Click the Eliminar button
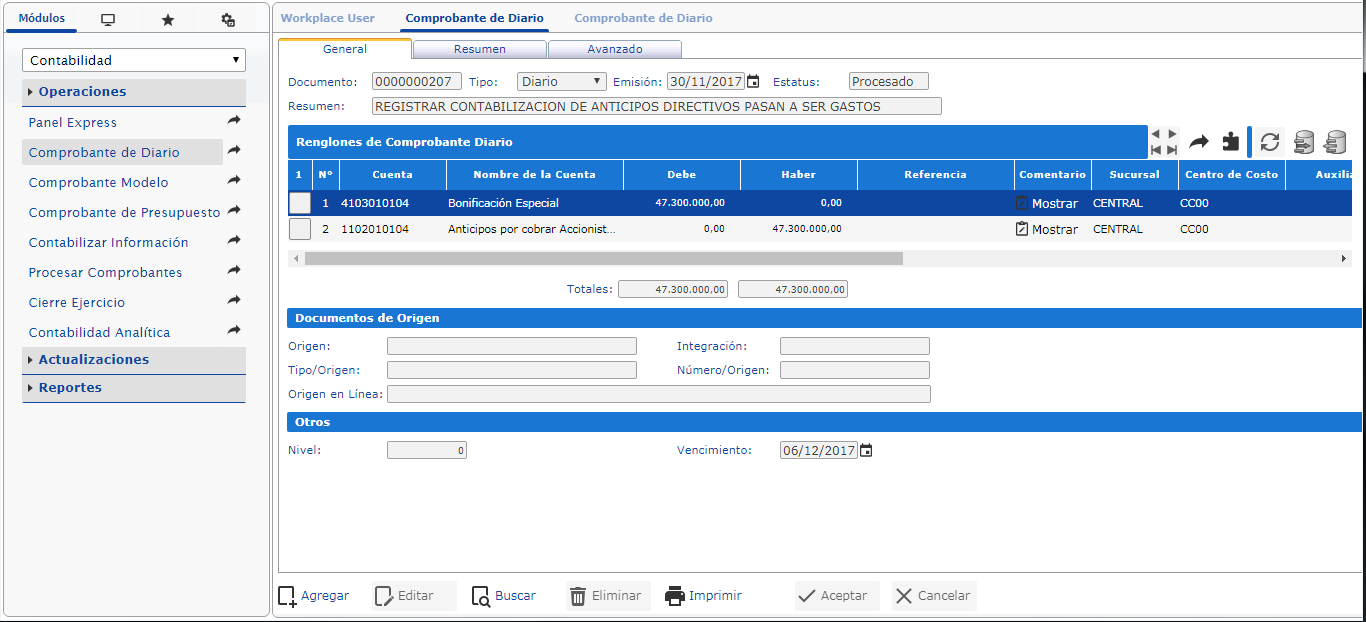Screen dimensions: 1366x622 (608, 596)
